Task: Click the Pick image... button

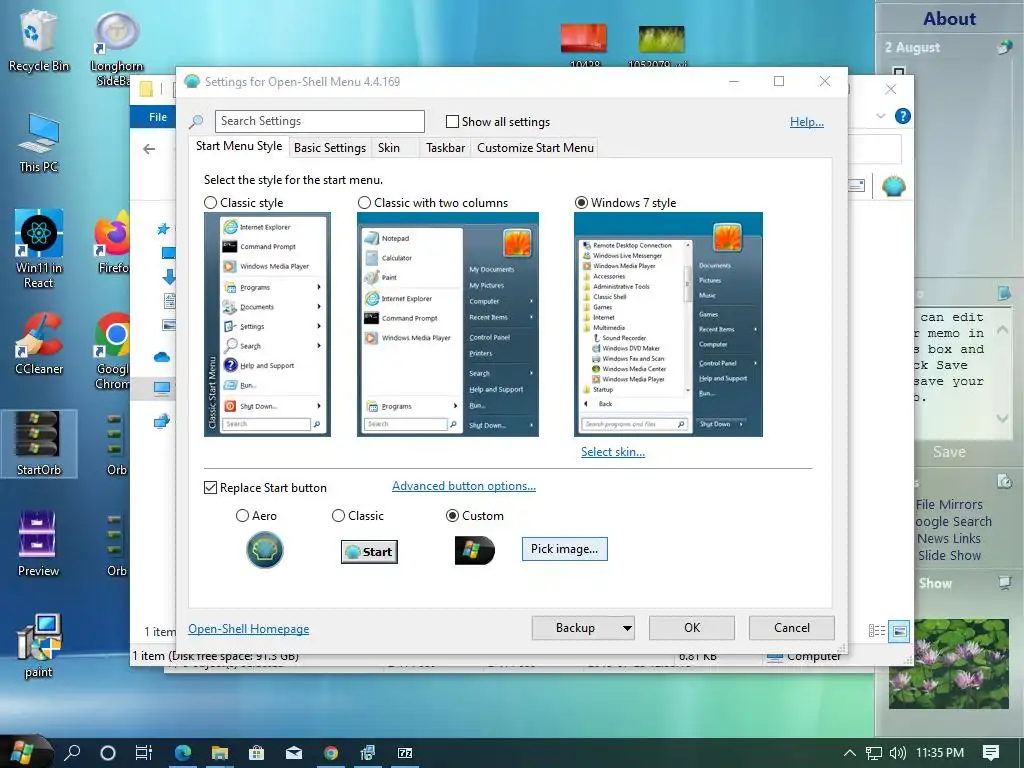Action: point(564,549)
